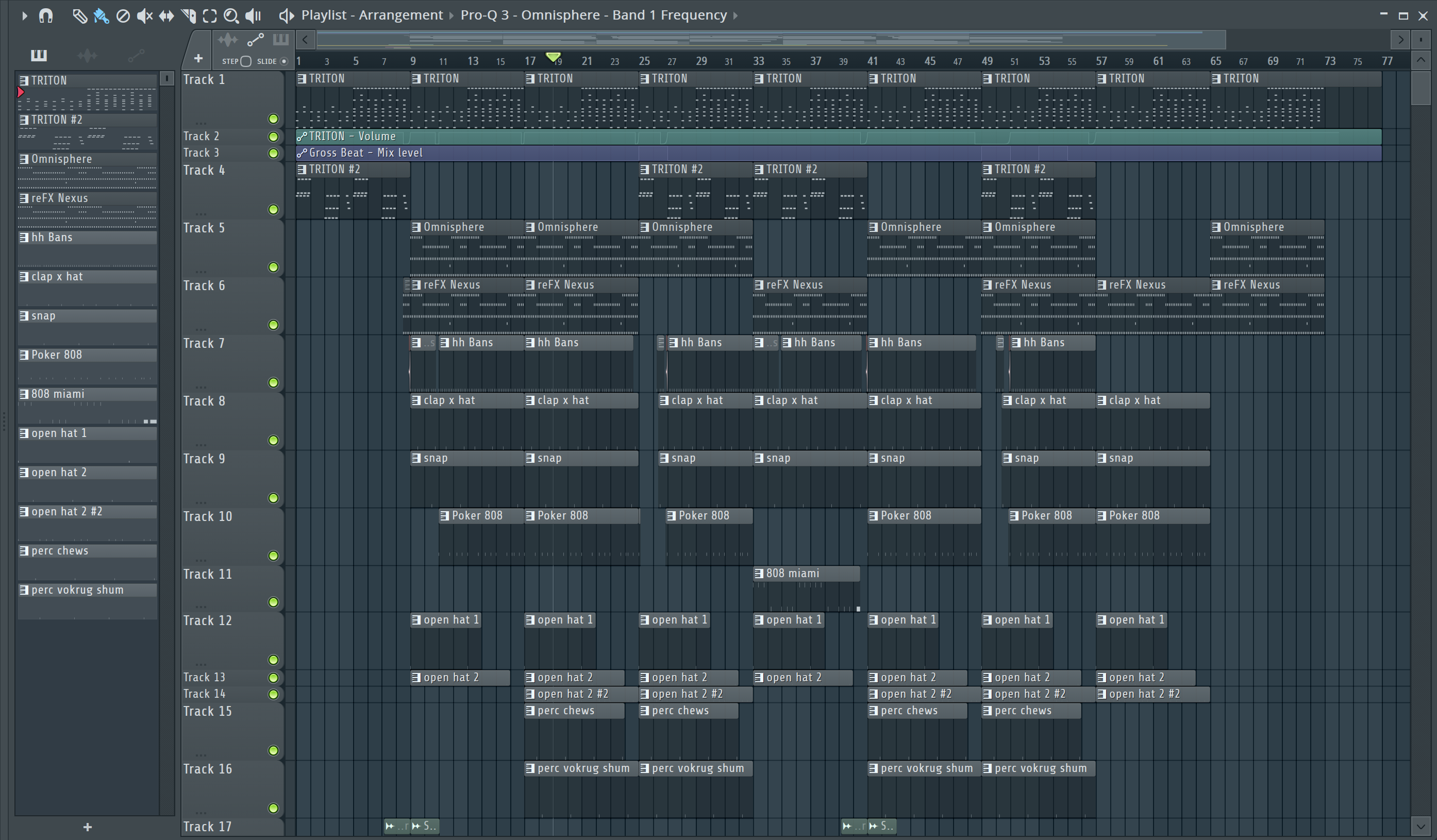Open menu icon of first TRITON #2 clip

pyautogui.click(x=302, y=170)
